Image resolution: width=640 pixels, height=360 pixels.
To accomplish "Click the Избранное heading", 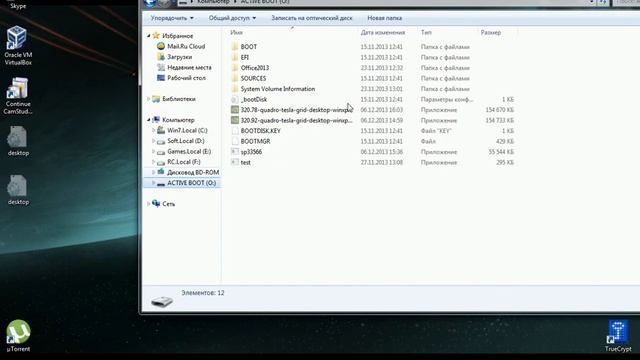I will tap(178, 36).
